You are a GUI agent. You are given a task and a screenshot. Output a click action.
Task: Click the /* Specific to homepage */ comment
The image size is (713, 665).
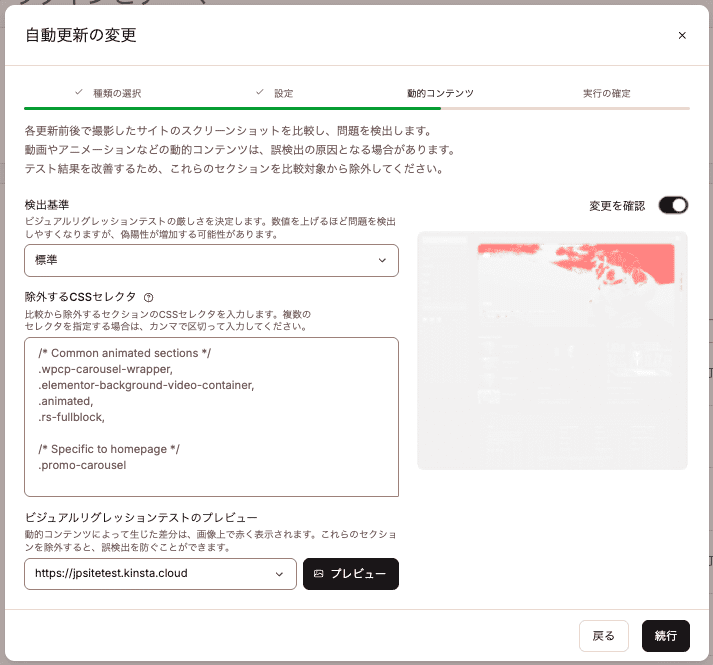109,449
